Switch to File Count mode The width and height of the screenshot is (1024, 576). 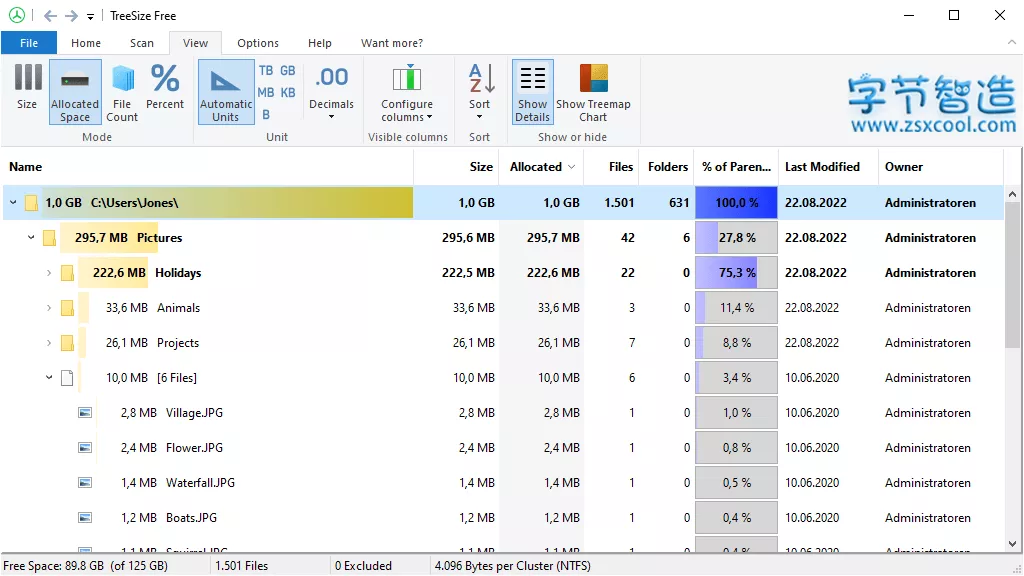click(122, 91)
